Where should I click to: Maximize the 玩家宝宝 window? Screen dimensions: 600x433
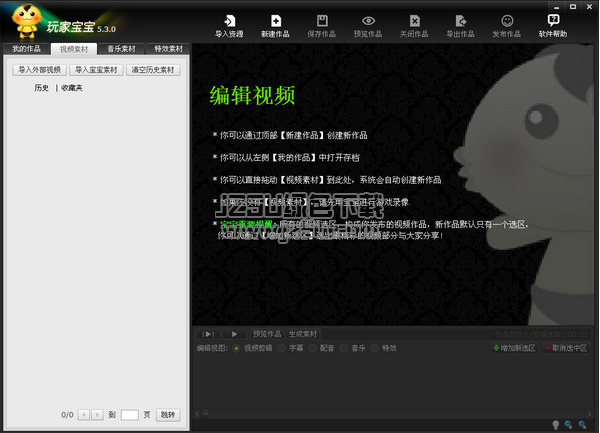573,7
